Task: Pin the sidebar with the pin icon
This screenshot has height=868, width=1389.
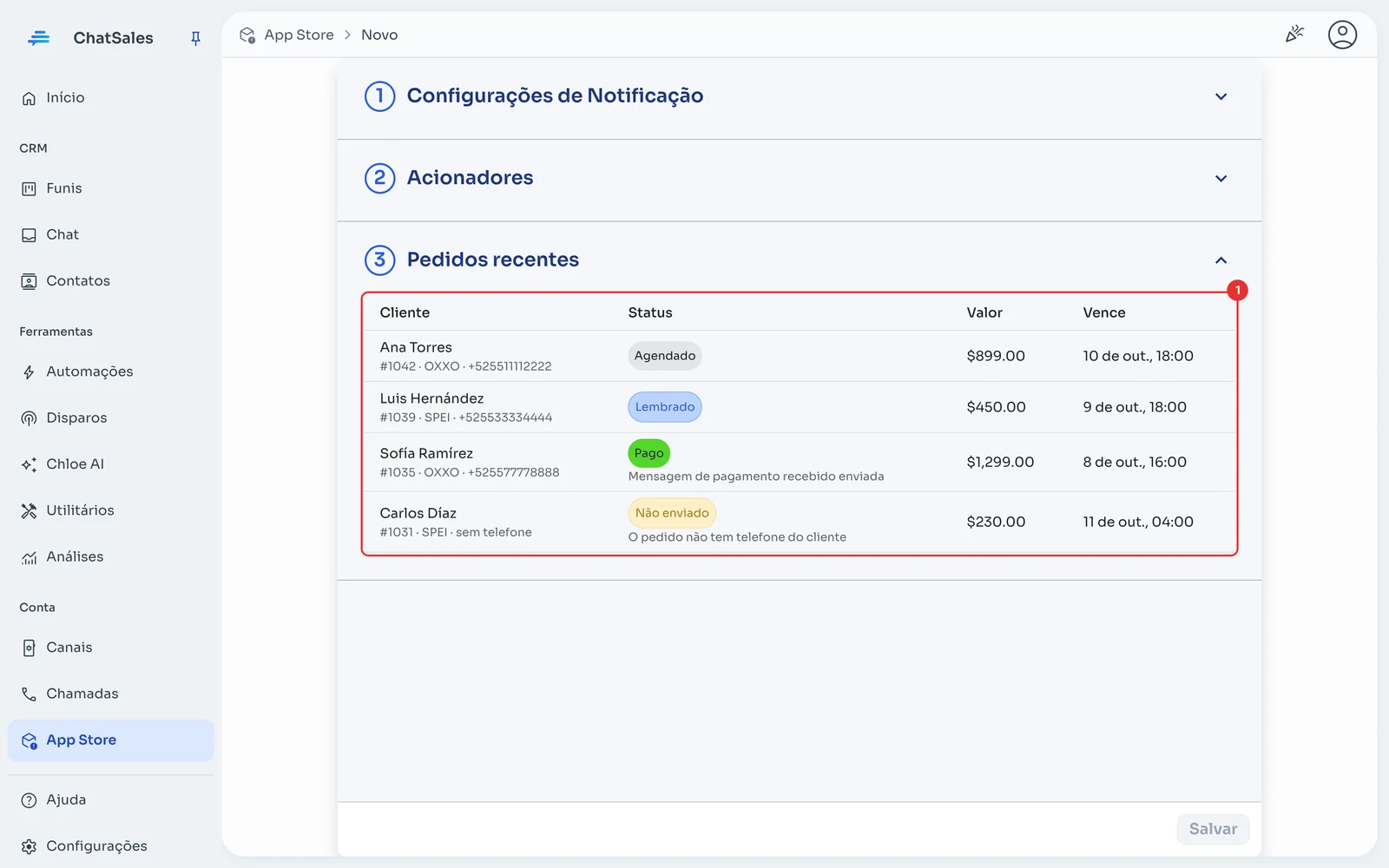Action: coord(195,38)
